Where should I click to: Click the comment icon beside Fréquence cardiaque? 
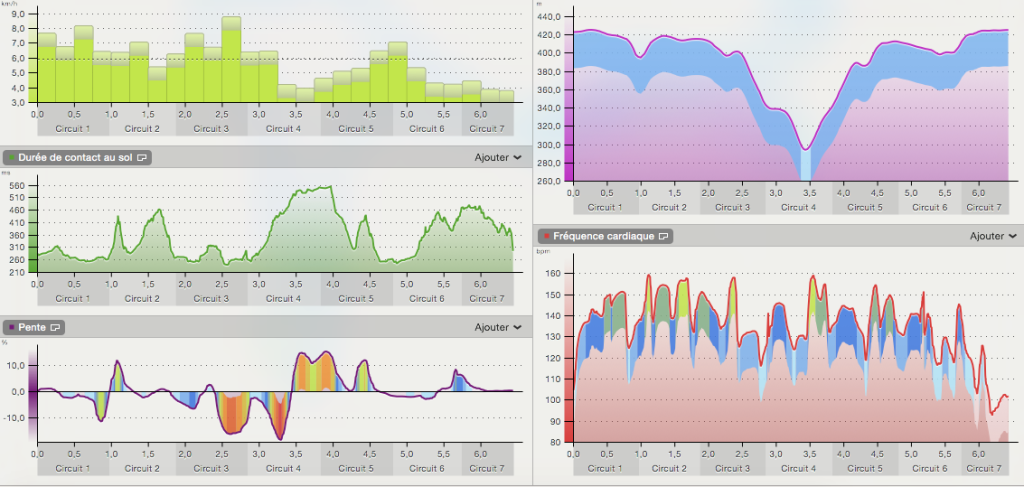663,236
